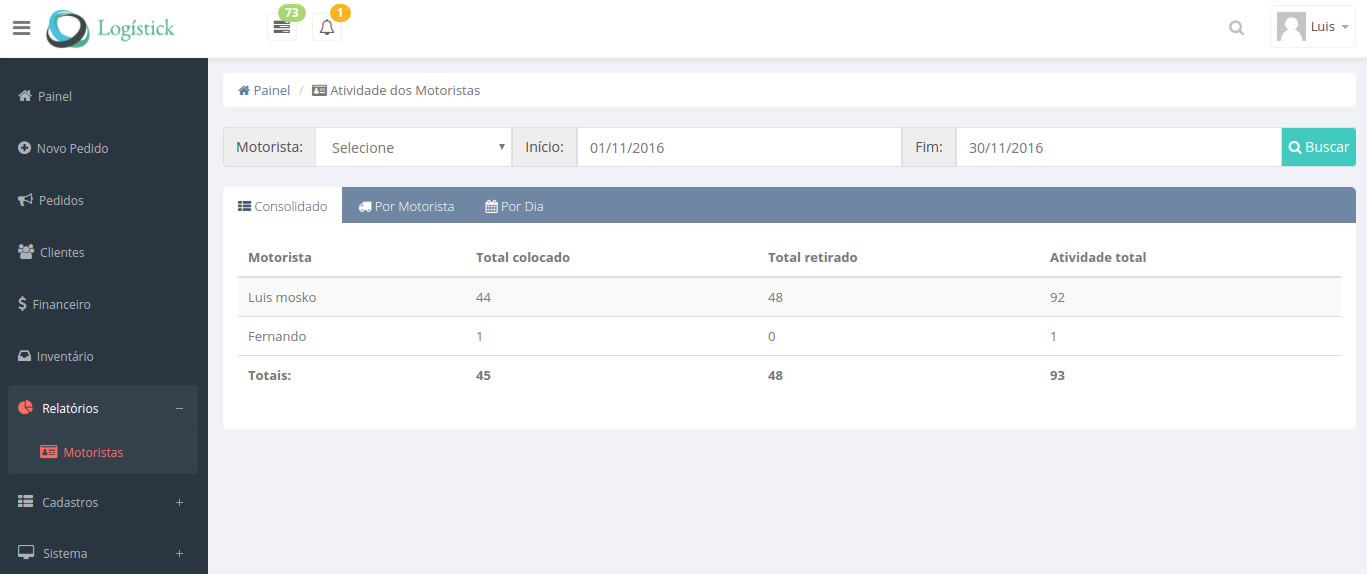Click the Cadastros list icon
The image size is (1367, 574).
pos(26,502)
